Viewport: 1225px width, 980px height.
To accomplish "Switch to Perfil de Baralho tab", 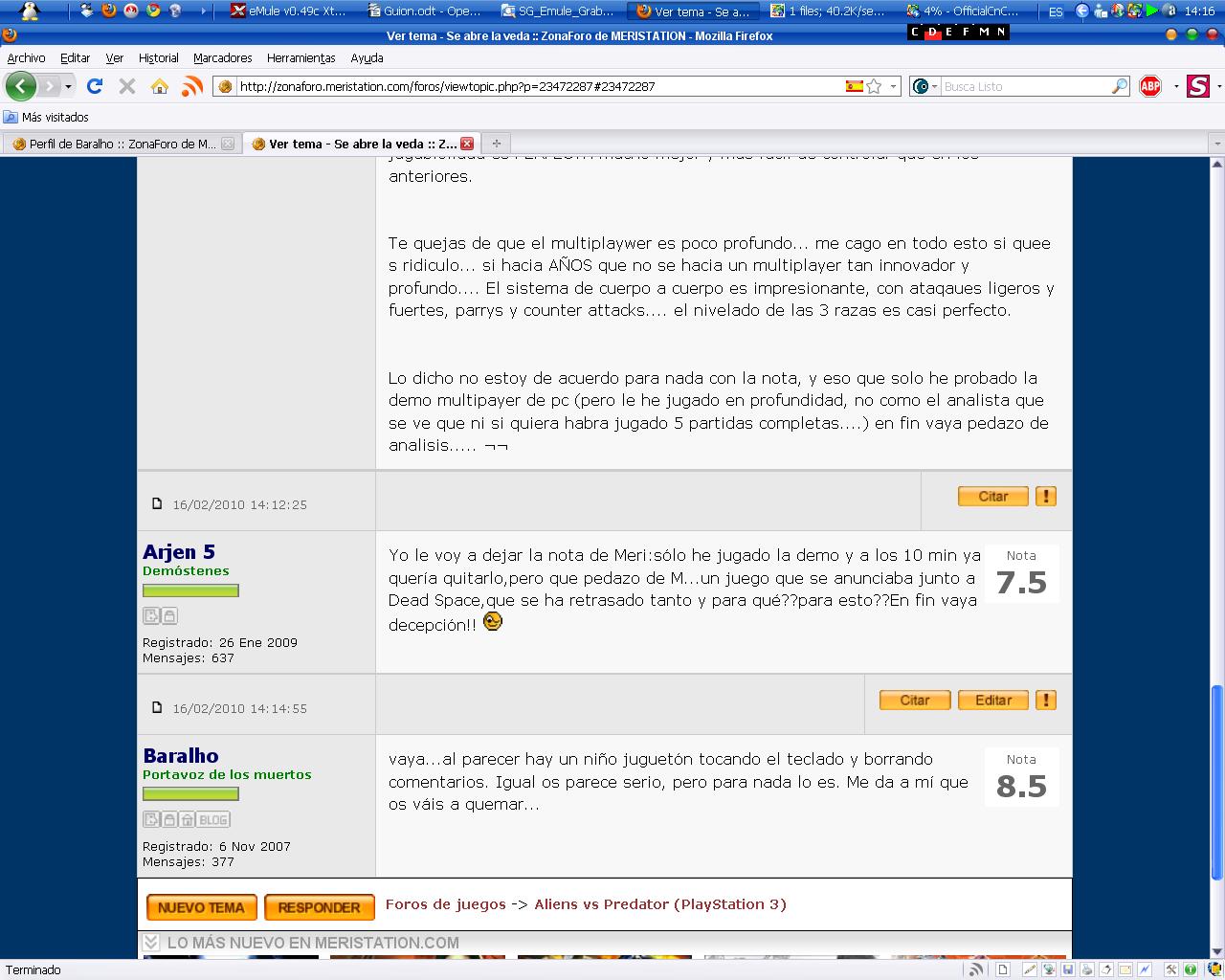I will [x=122, y=144].
